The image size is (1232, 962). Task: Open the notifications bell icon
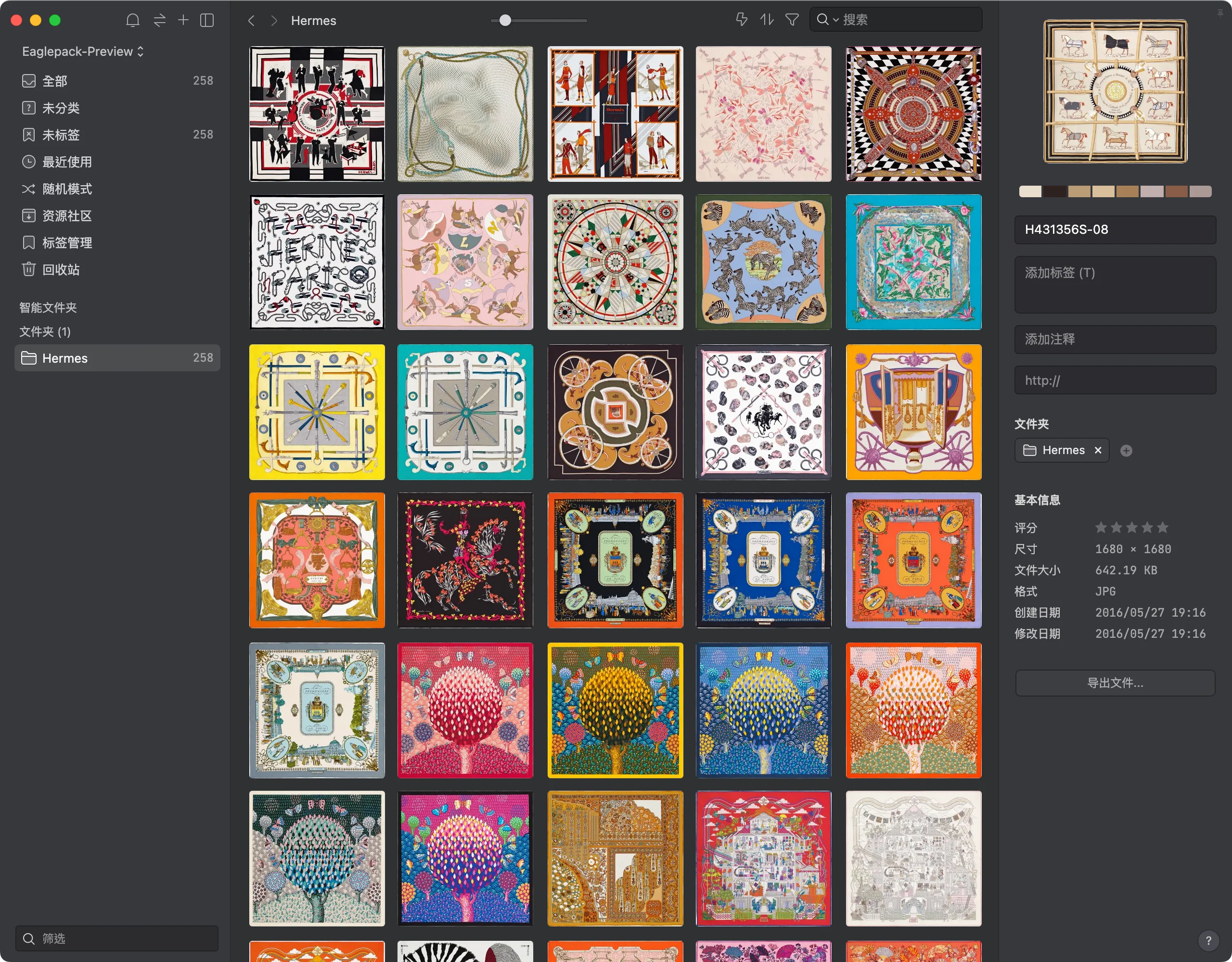pos(132,20)
